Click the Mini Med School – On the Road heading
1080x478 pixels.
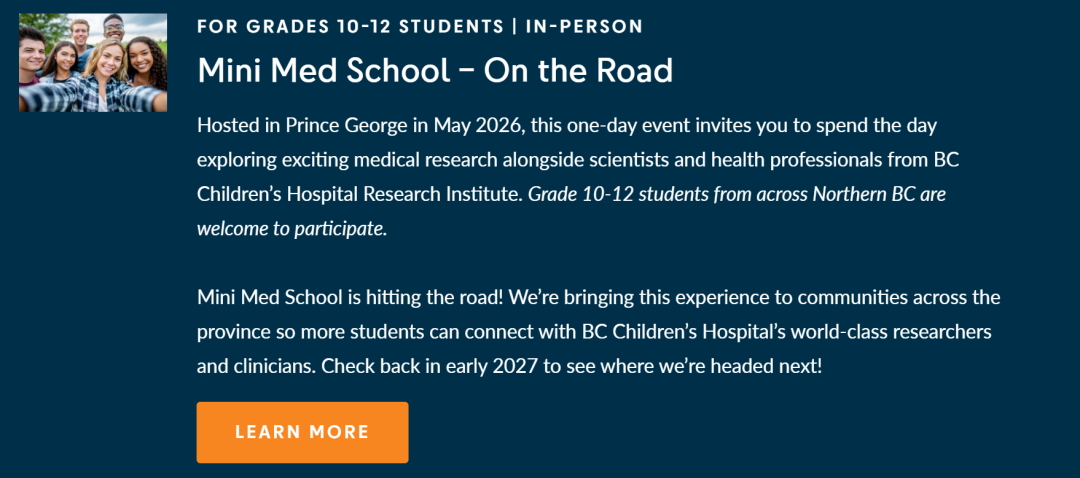click(435, 70)
